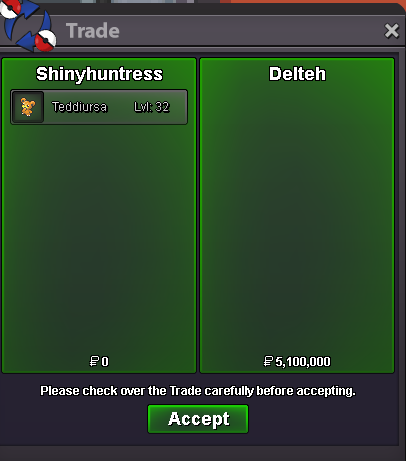The image size is (406, 461).
Task: Select the Teddiursa Lvl 32 entry
Action: (x=99, y=107)
